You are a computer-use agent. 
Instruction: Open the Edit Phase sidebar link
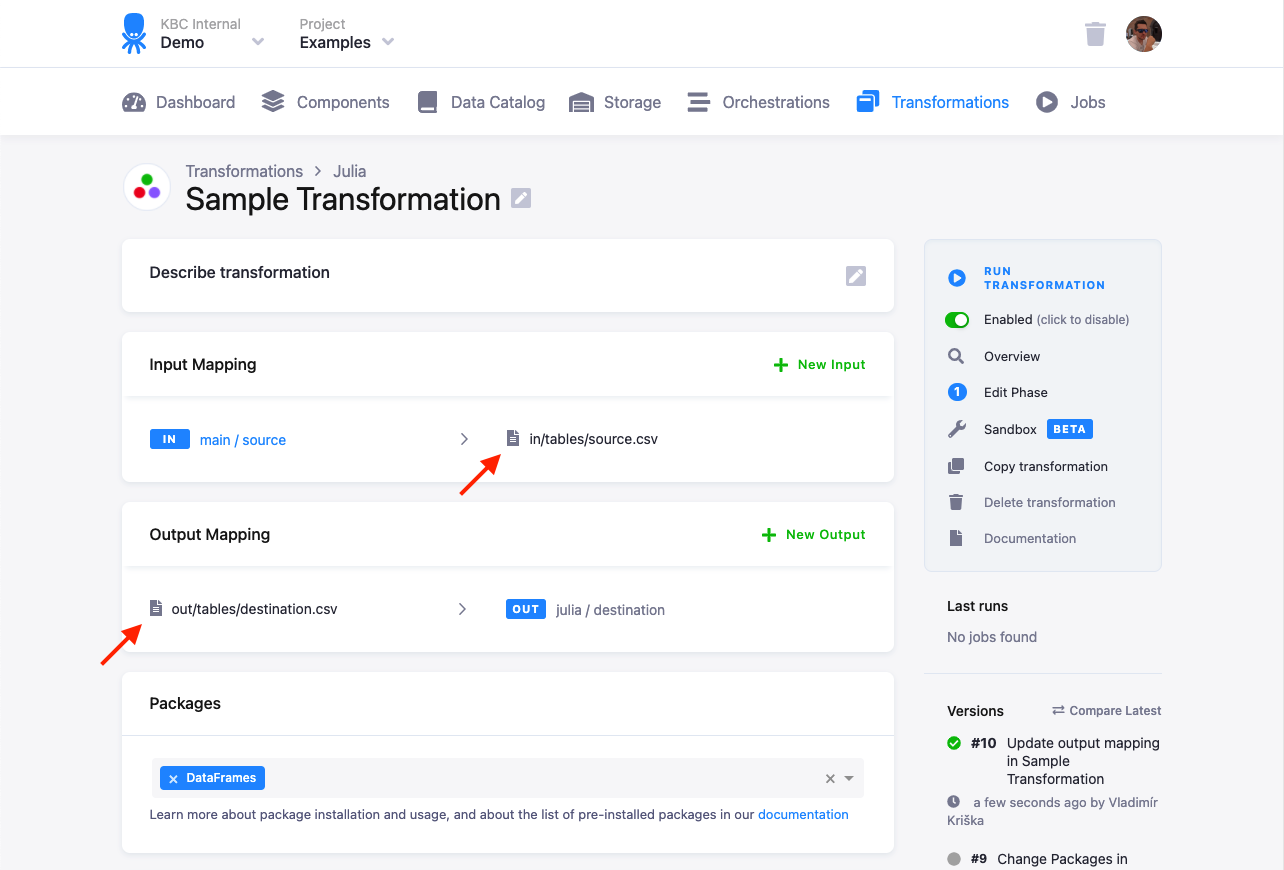pyautogui.click(x=1016, y=392)
